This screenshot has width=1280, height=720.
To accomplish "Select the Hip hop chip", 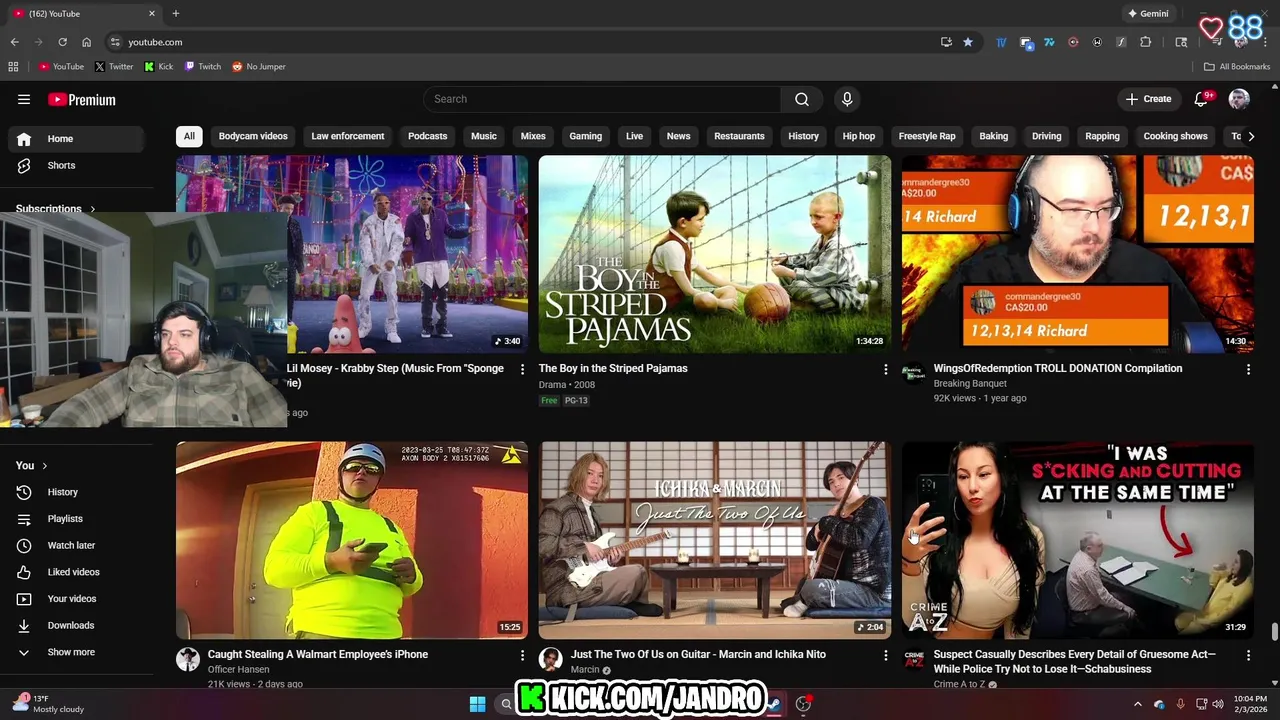I will click(x=859, y=136).
